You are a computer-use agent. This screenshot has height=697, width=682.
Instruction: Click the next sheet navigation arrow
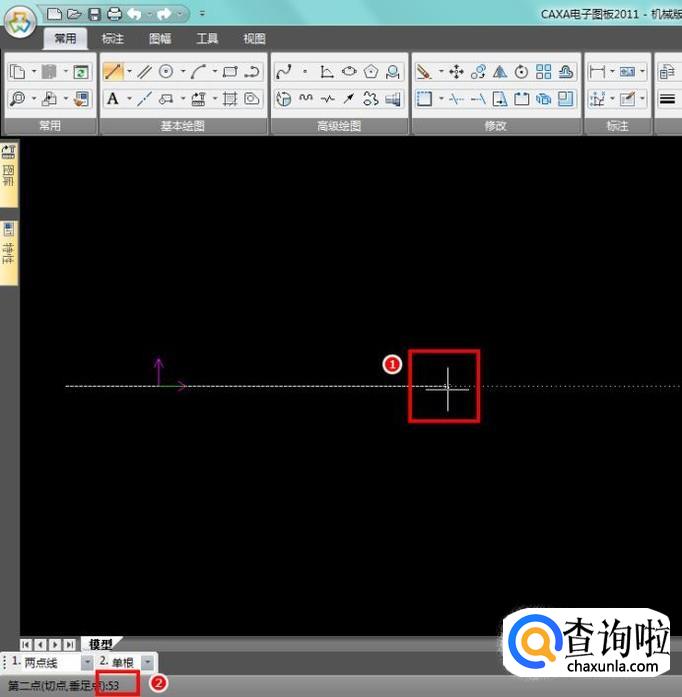tap(55, 645)
